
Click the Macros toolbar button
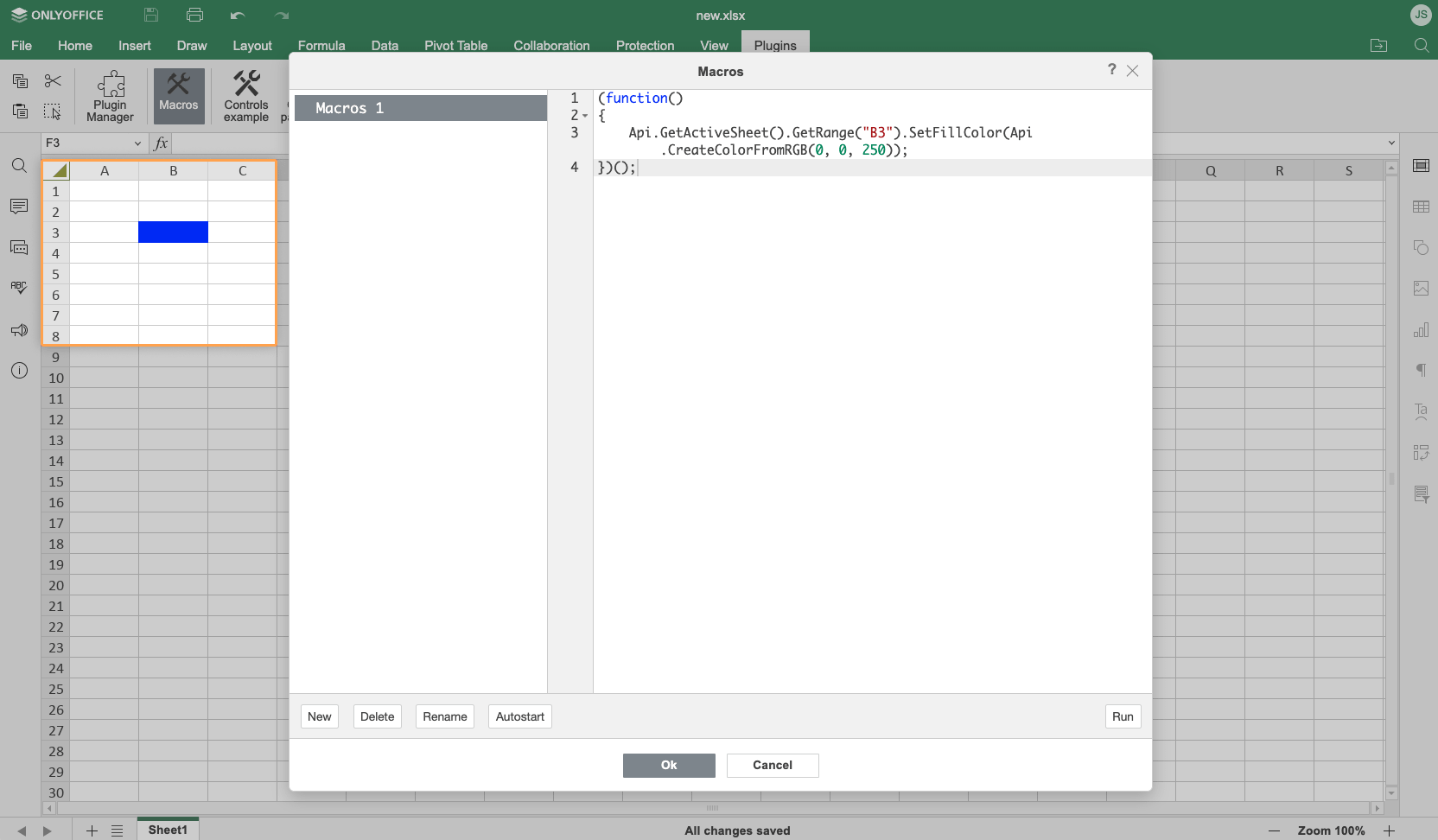click(x=179, y=96)
